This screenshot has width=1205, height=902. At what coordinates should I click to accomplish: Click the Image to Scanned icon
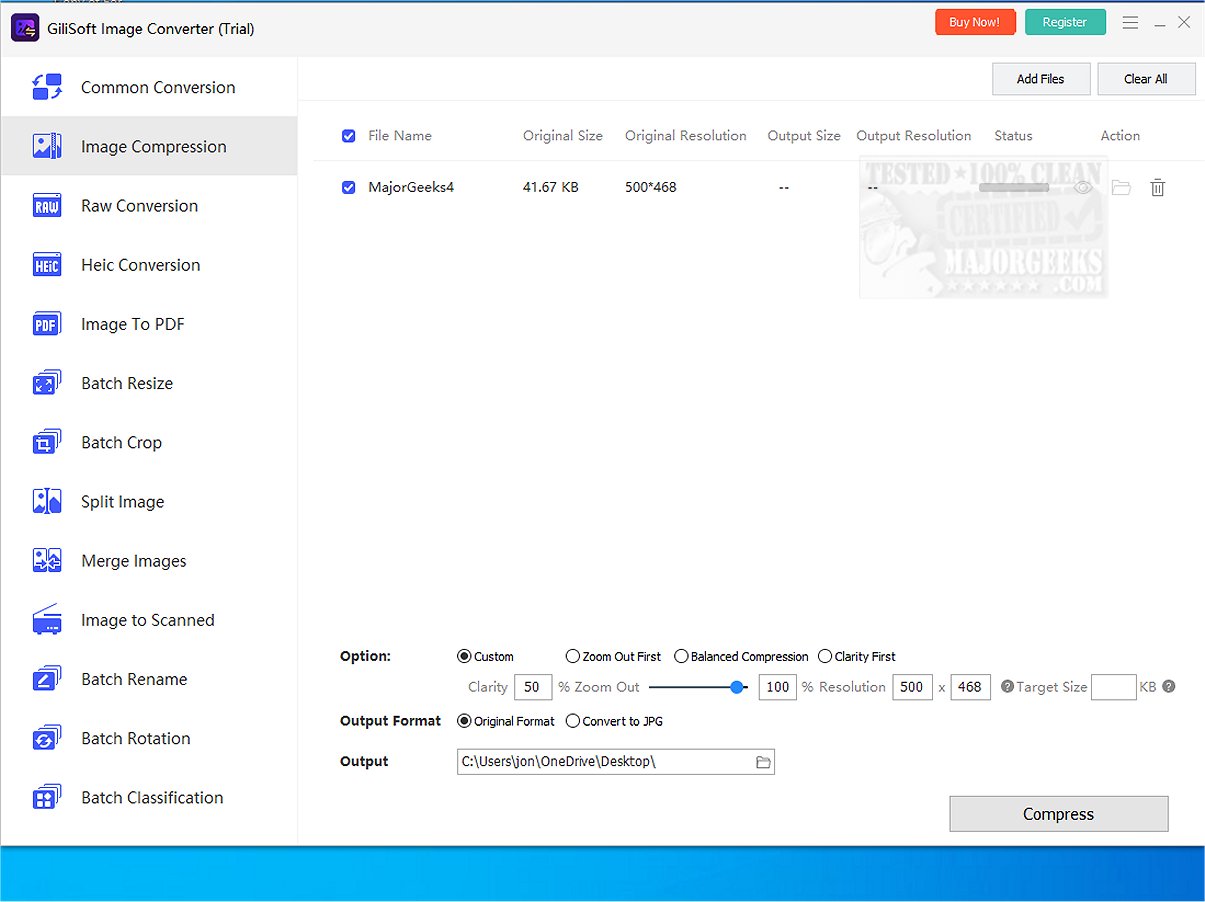point(47,620)
